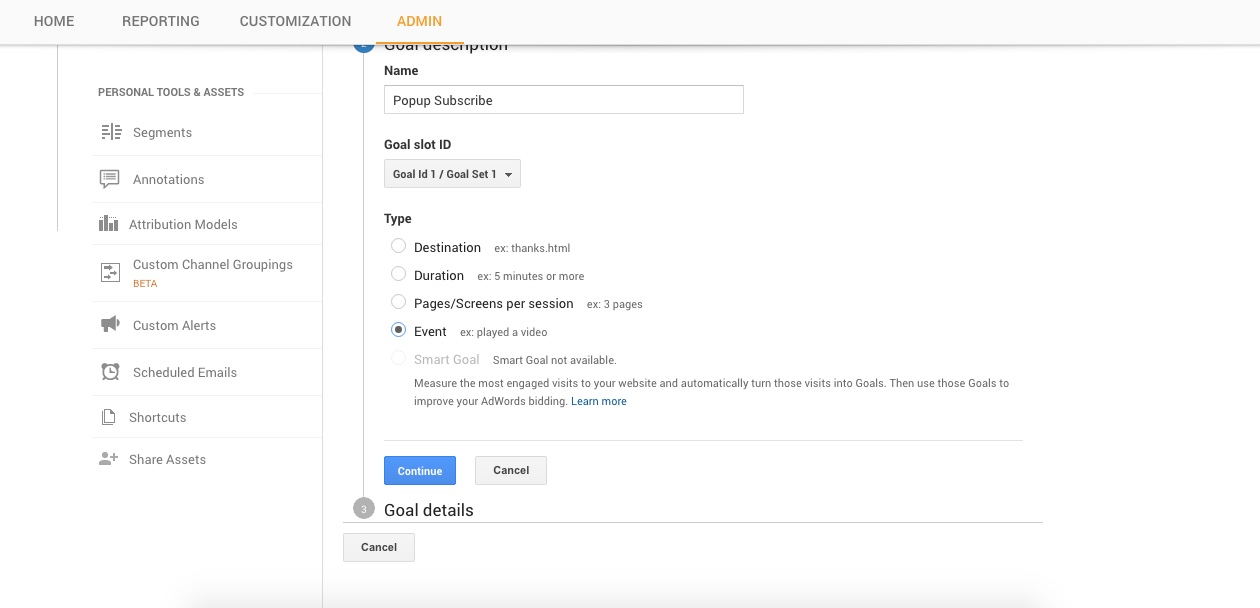Click 'Smart Goal not available.' text
Viewport: 1260px width, 608px height.
coord(554,360)
